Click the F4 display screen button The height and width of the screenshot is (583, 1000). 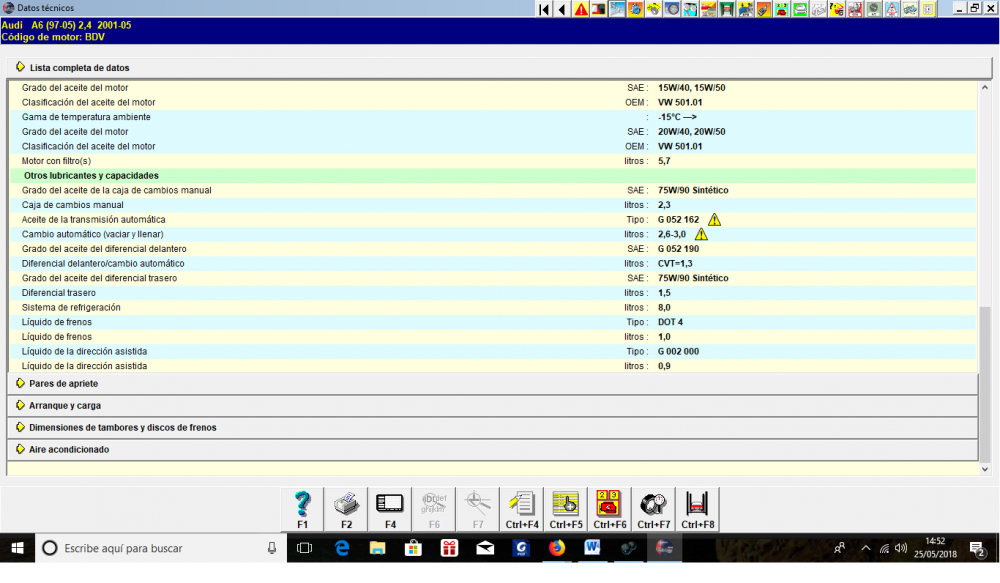click(x=390, y=509)
